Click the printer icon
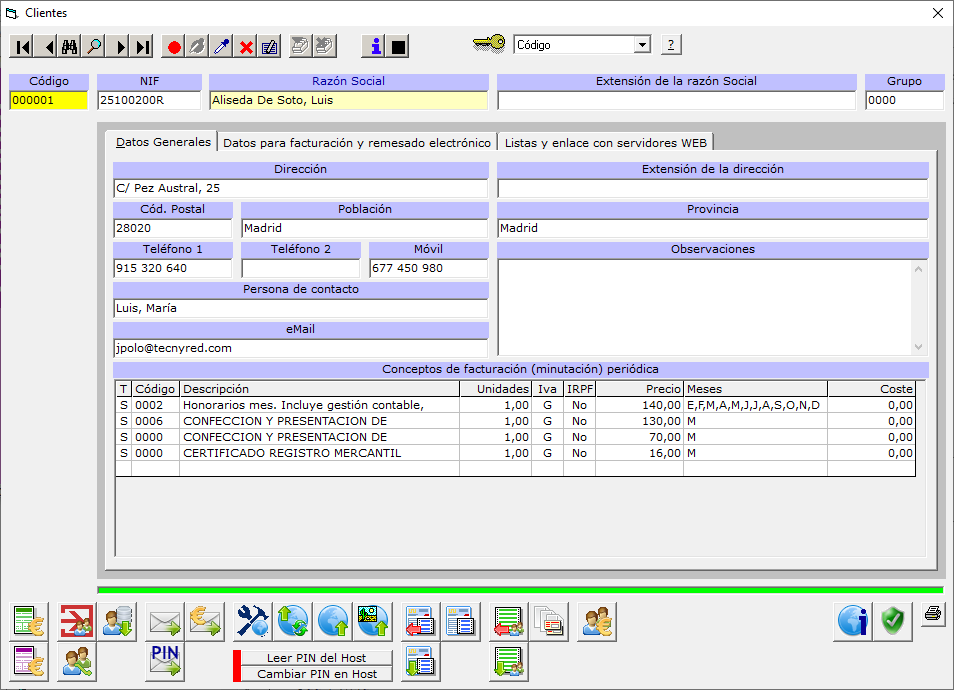The width and height of the screenshot is (954, 690). 932,614
